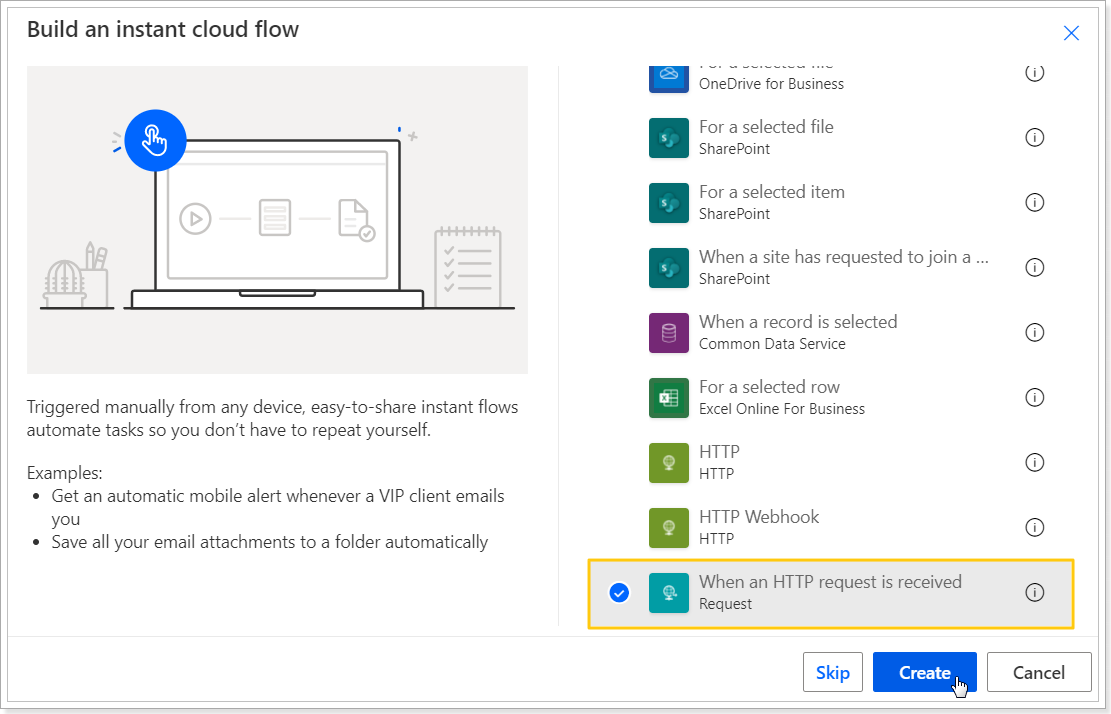Show info for When a record is selected

pyautogui.click(x=1034, y=332)
